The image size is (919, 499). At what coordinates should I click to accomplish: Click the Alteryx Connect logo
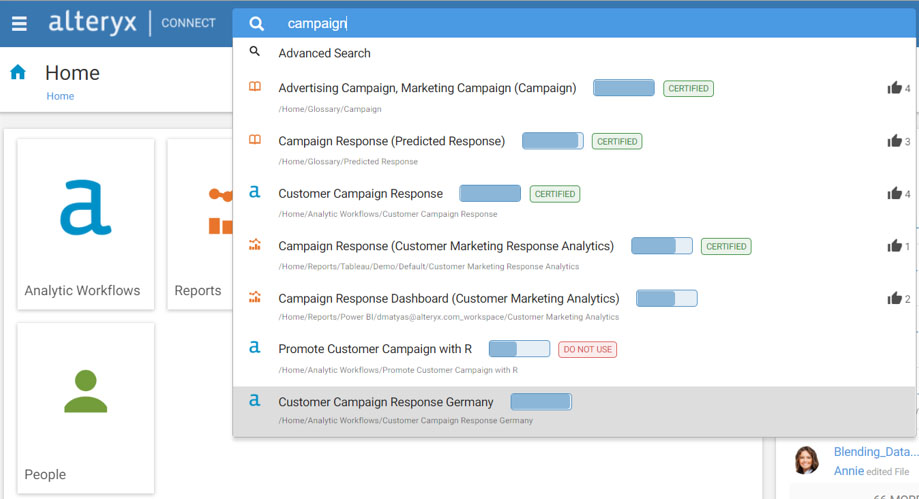tap(132, 23)
